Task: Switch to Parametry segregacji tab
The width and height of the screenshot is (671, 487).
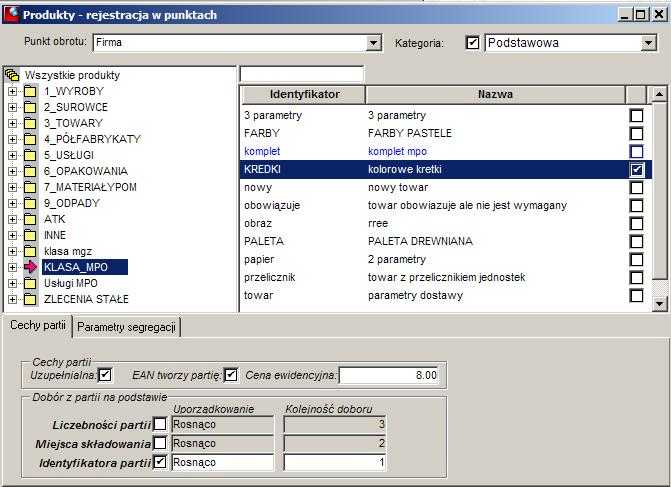Action: coord(126,327)
